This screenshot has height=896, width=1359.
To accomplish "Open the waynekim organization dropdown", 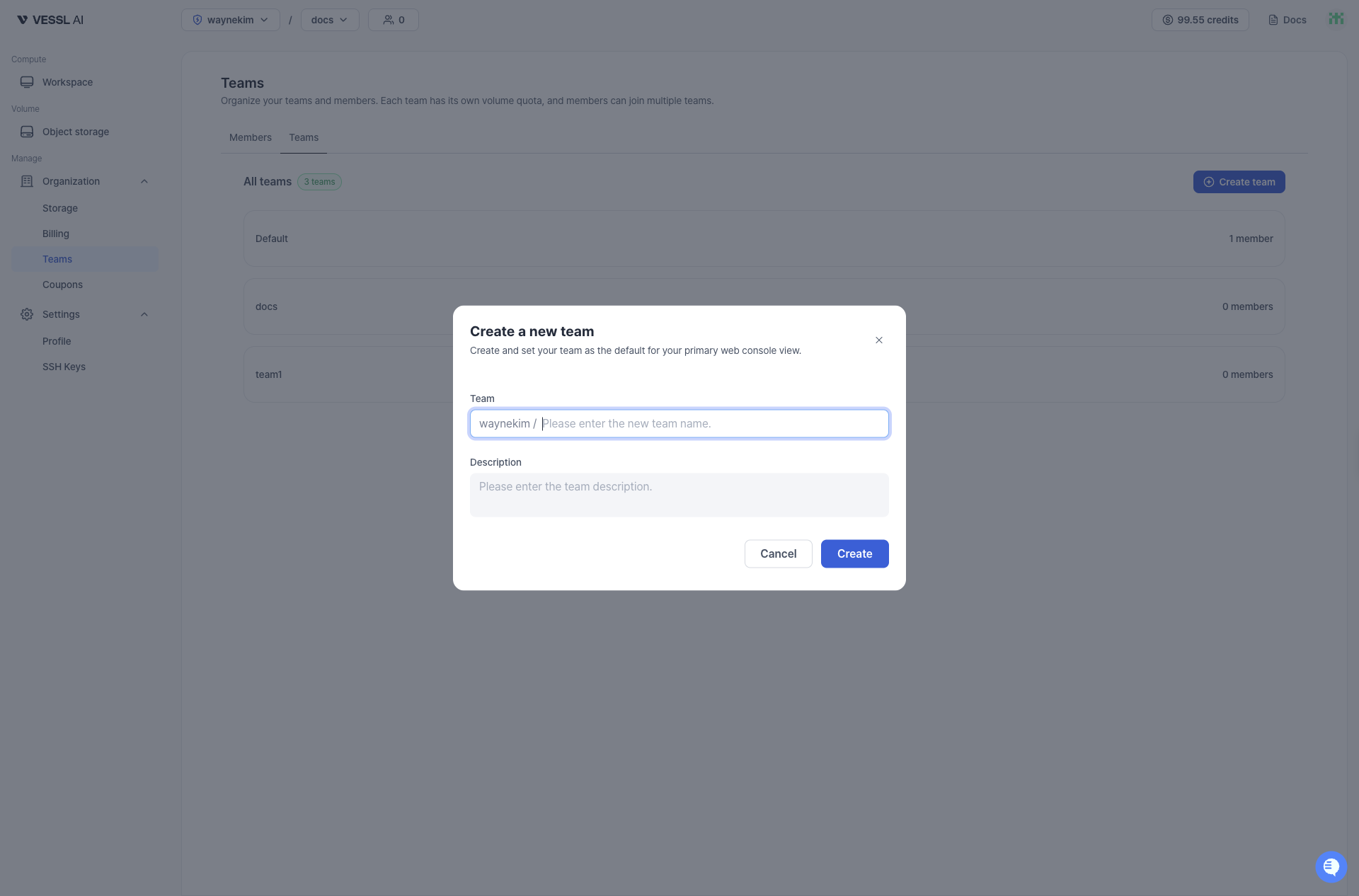I will 230,19.
